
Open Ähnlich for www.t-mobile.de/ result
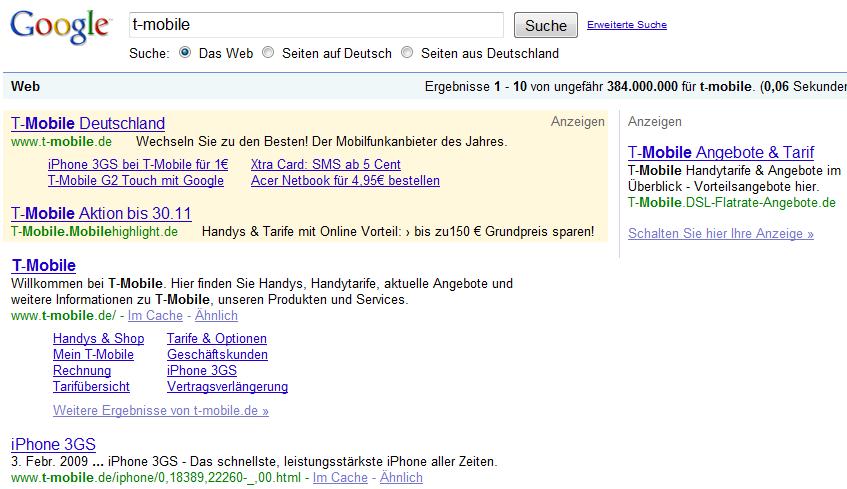[216, 316]
